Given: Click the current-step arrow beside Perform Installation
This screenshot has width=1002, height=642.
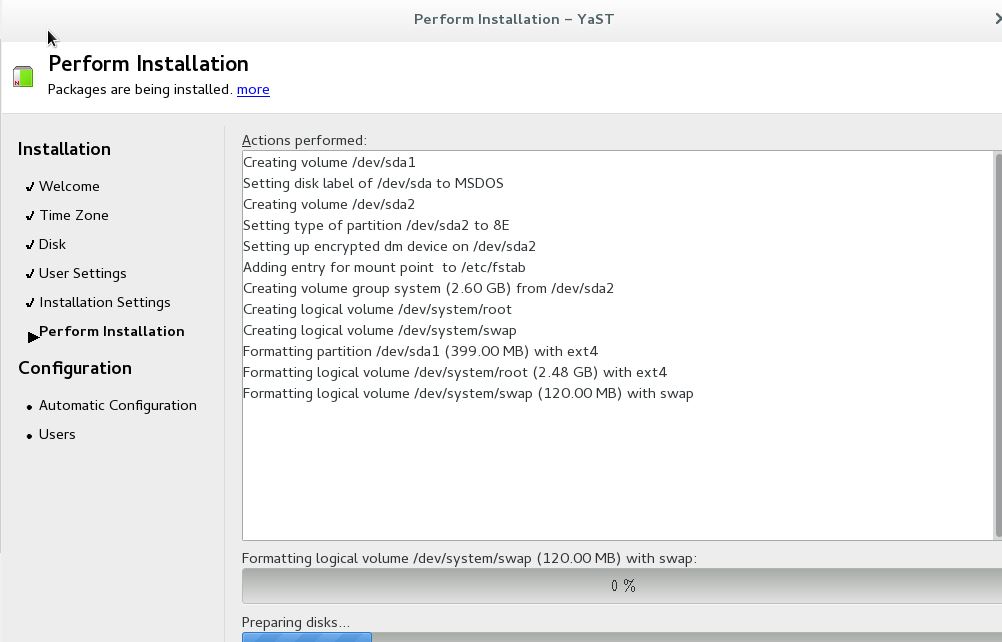Looking at the screenshot, I should pos(33,337).
